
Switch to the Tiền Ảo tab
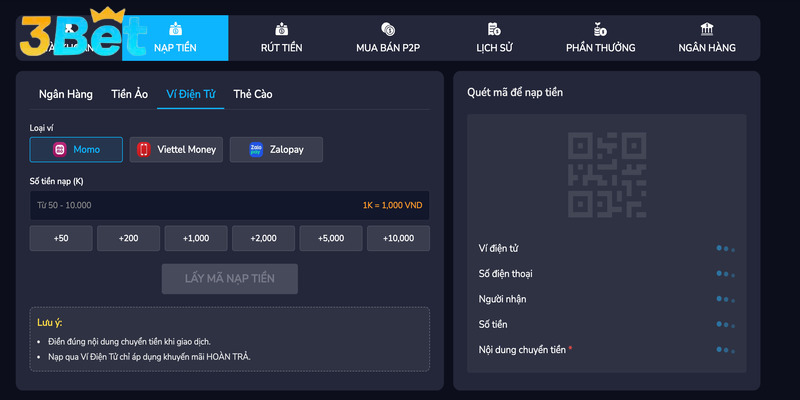[x=130, y=94]
